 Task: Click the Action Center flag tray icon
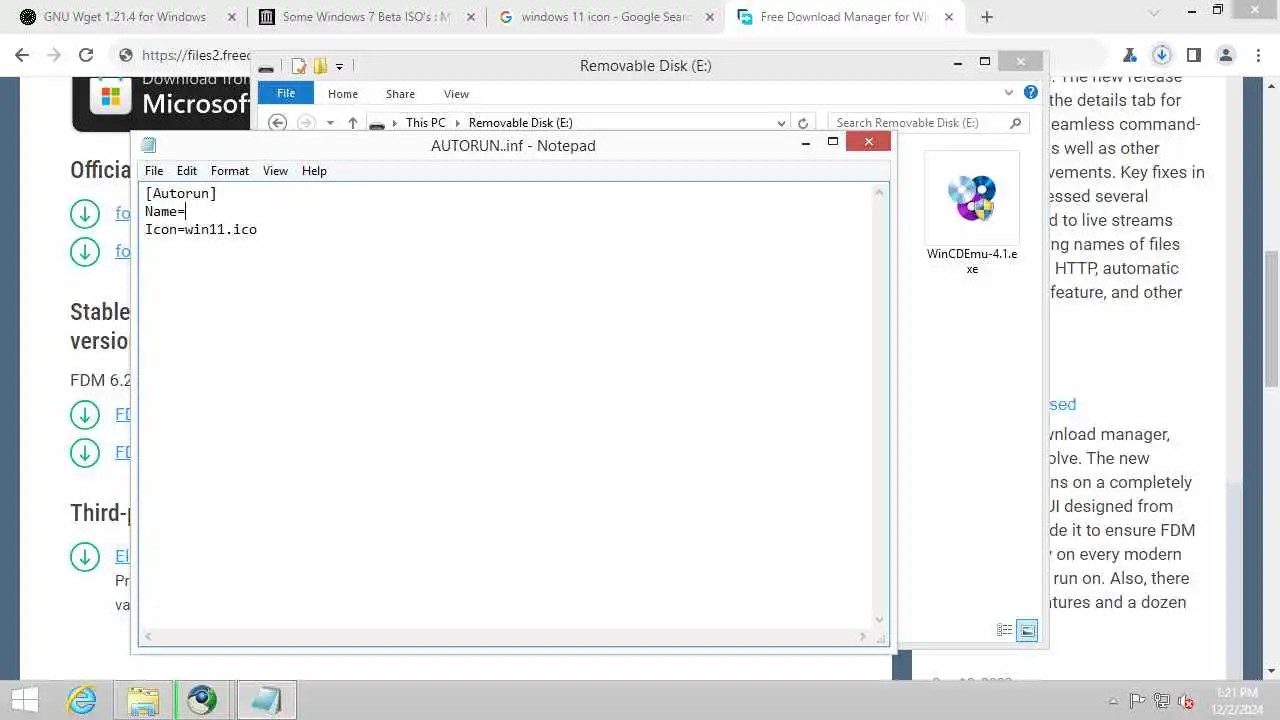point(1137,701)
